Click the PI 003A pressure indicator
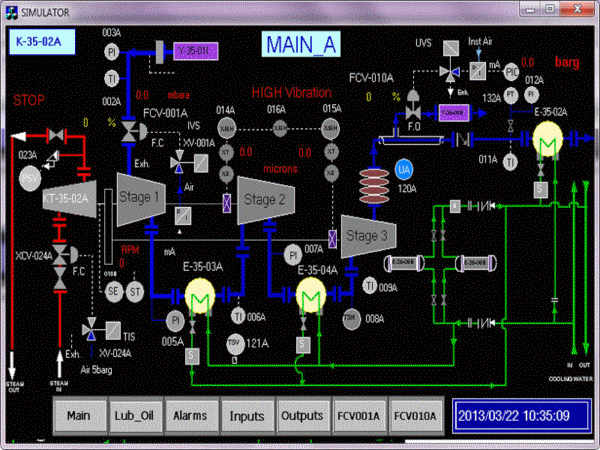 (x=112, y=52)
